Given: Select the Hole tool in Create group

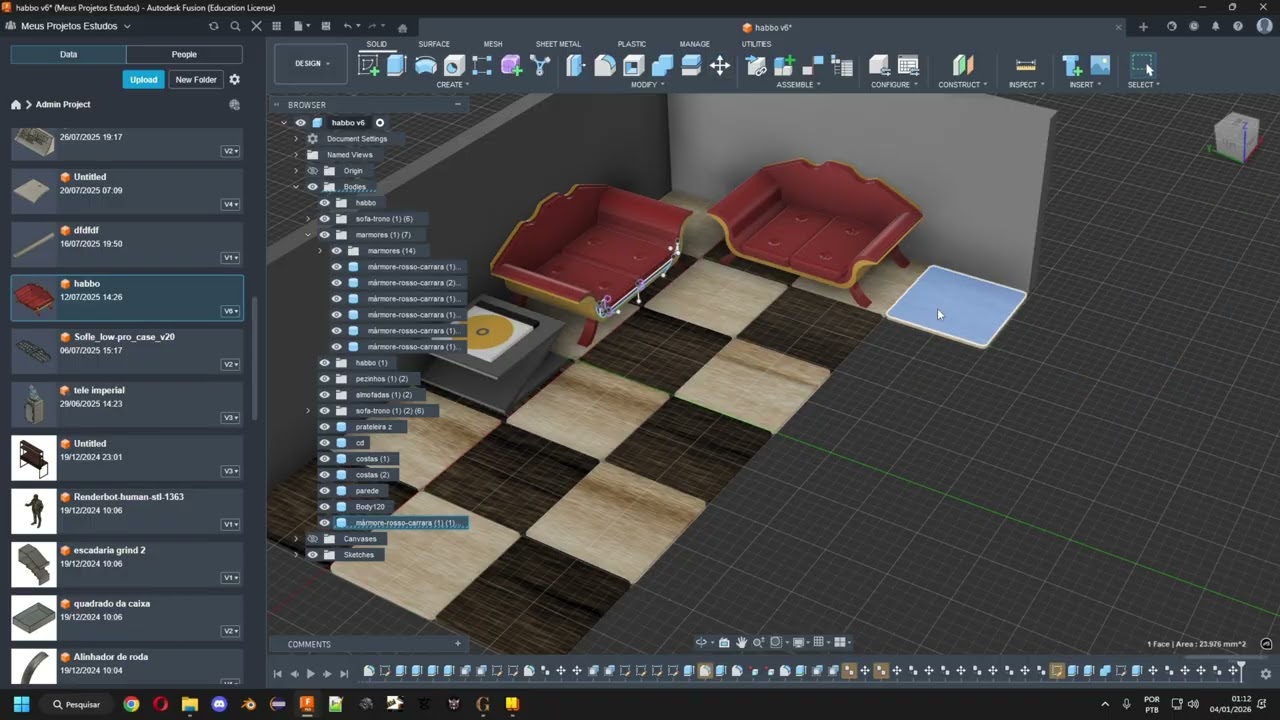Looking at the screenshot, I should [454, 66].
